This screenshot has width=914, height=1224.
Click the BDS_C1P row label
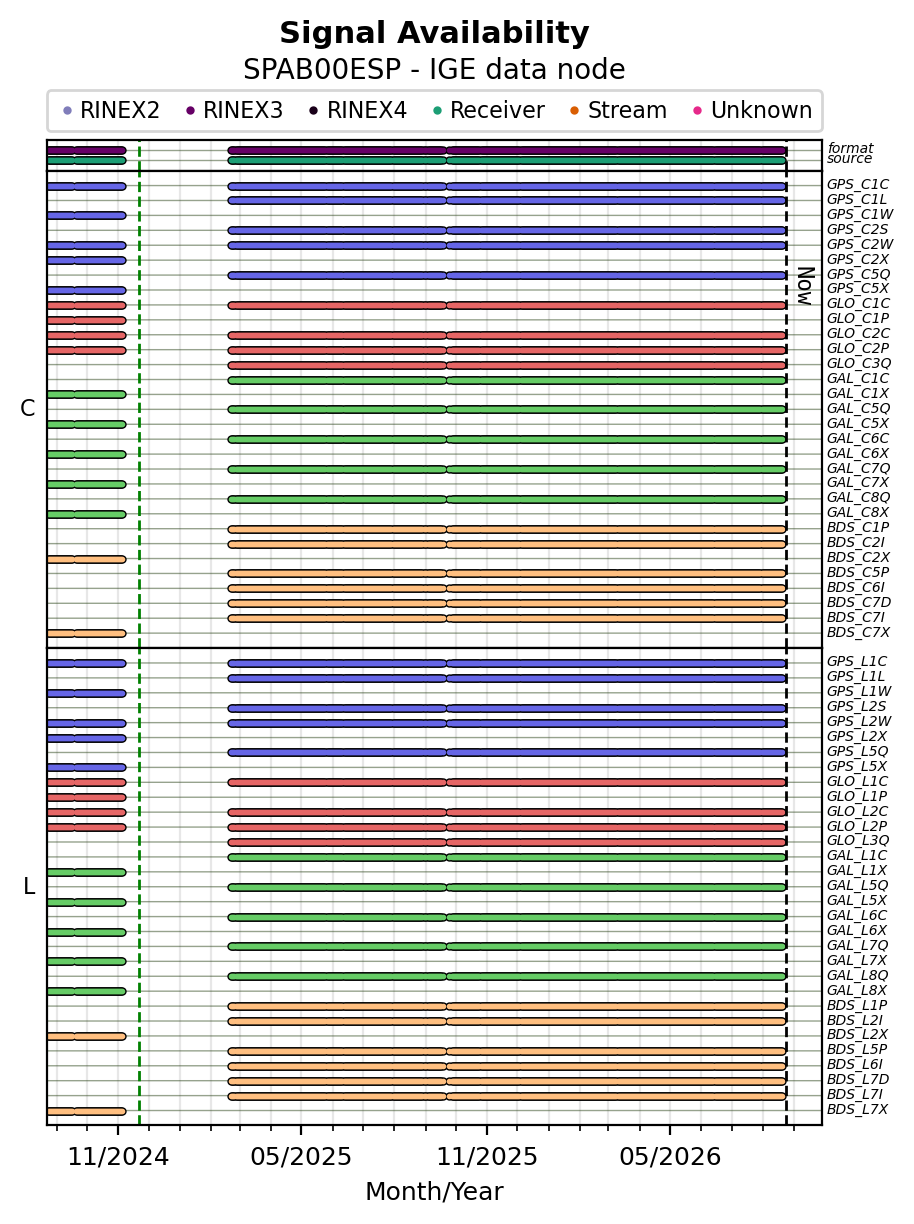(857, 528)
